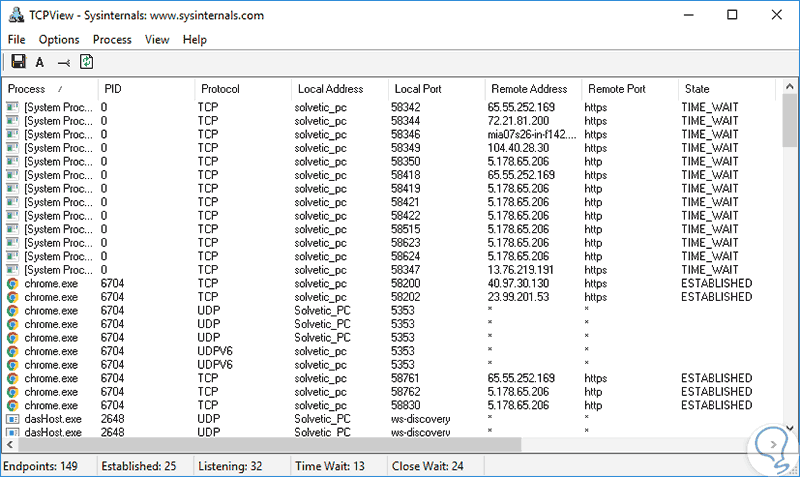This screenshot has width=800, height=477.
Task: Select remote address 72.21.81.200
Action: point(518,121)
